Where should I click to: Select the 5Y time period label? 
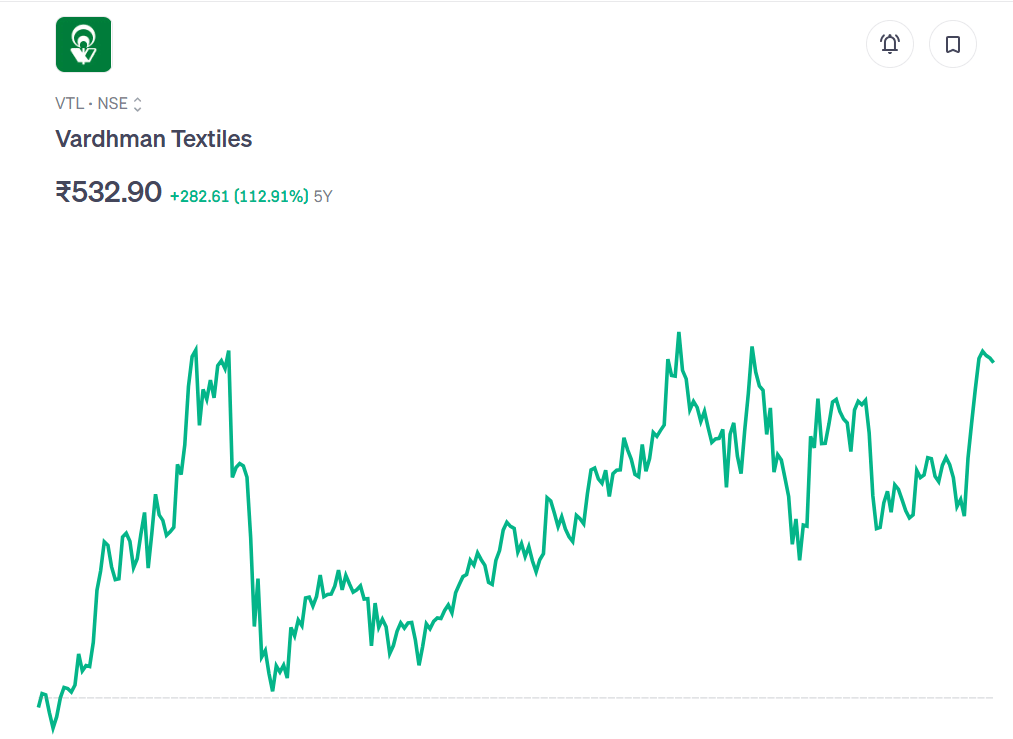coord(323,197)
